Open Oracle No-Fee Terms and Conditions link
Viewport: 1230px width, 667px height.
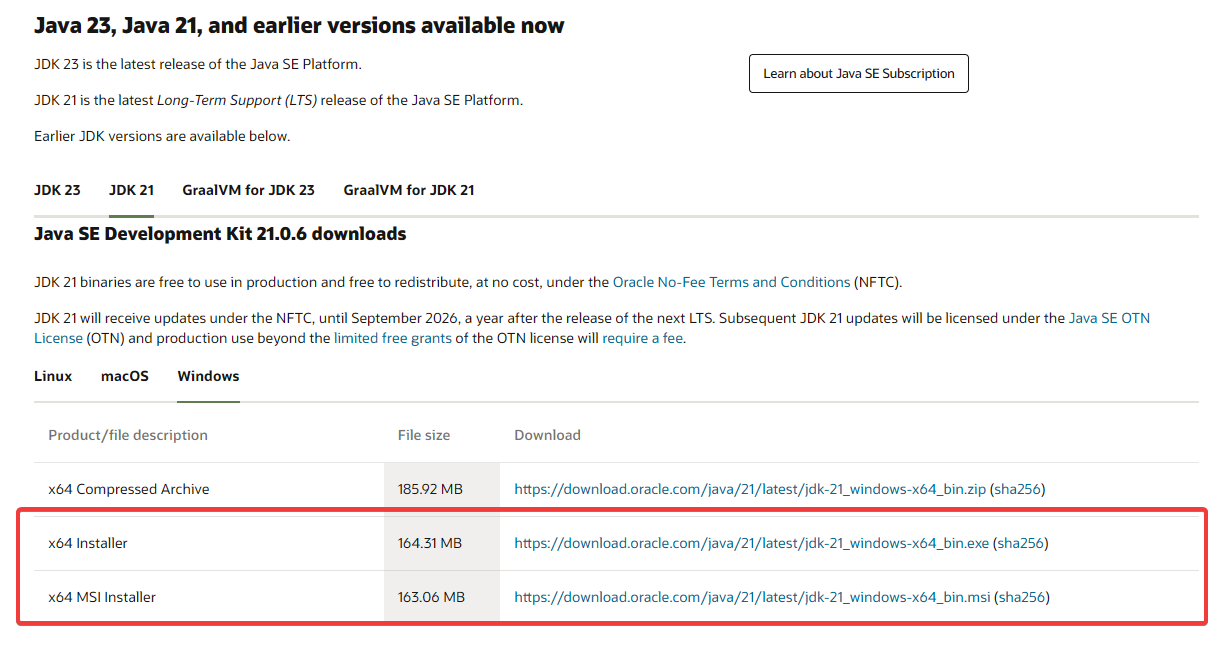click(731, 283)
